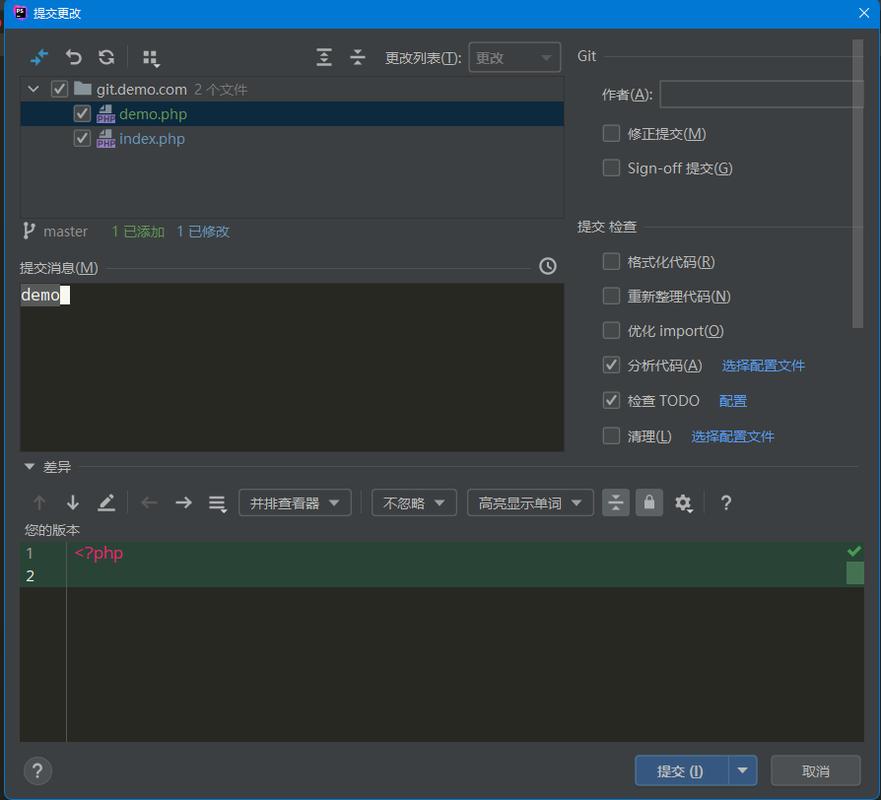
Task: Enable the 修正提交(M) checkbox
Action: pos(611,134)
